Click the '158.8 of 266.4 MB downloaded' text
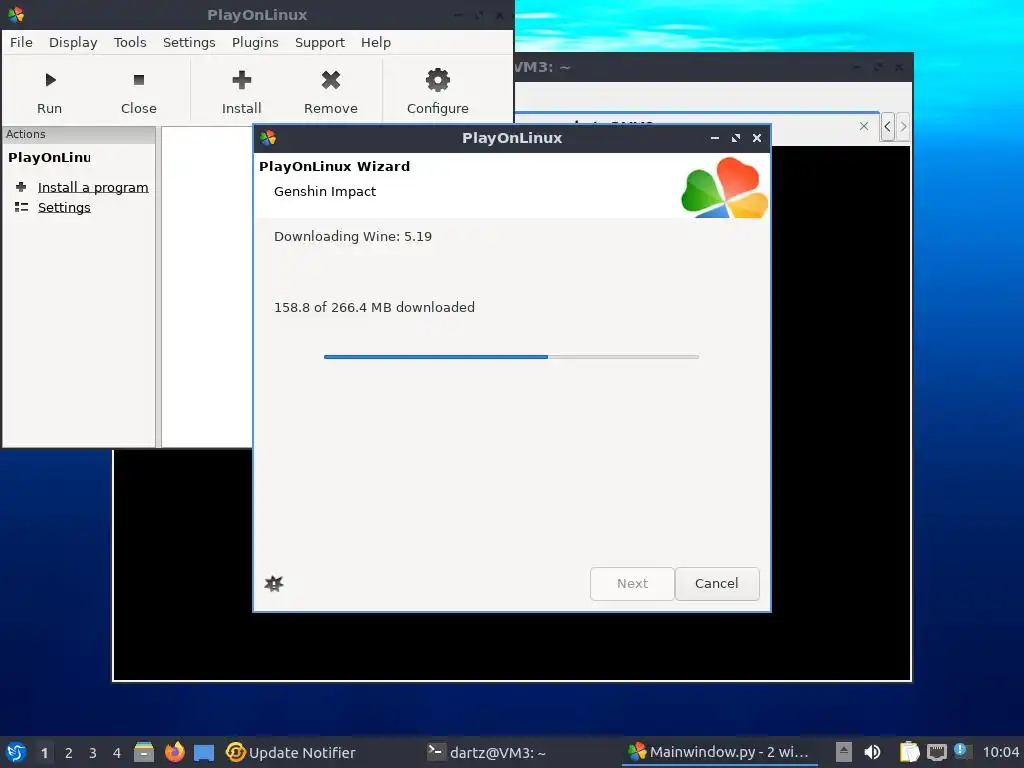 click(374, 307)
